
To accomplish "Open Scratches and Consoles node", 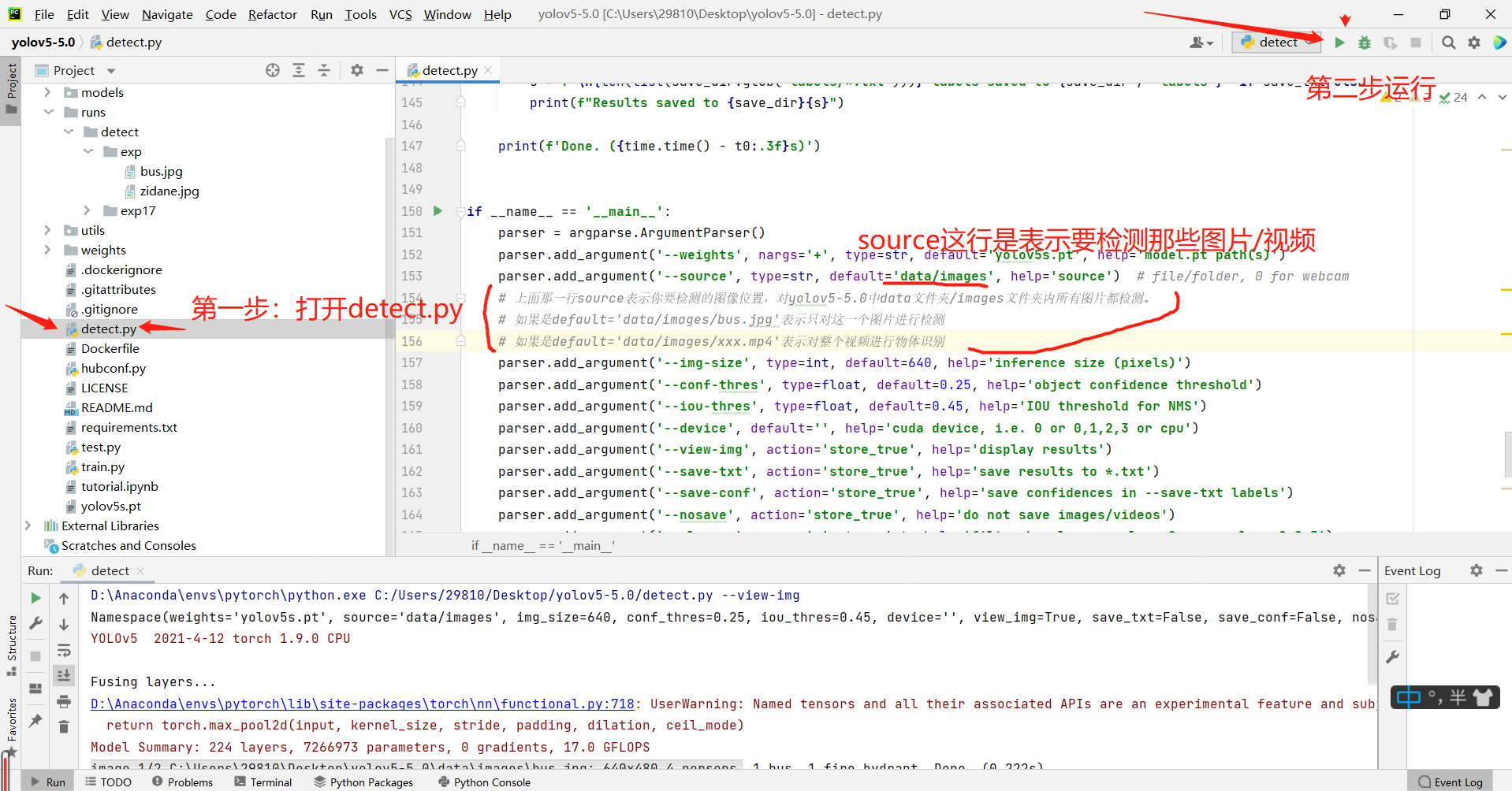I will coord(128,545).
